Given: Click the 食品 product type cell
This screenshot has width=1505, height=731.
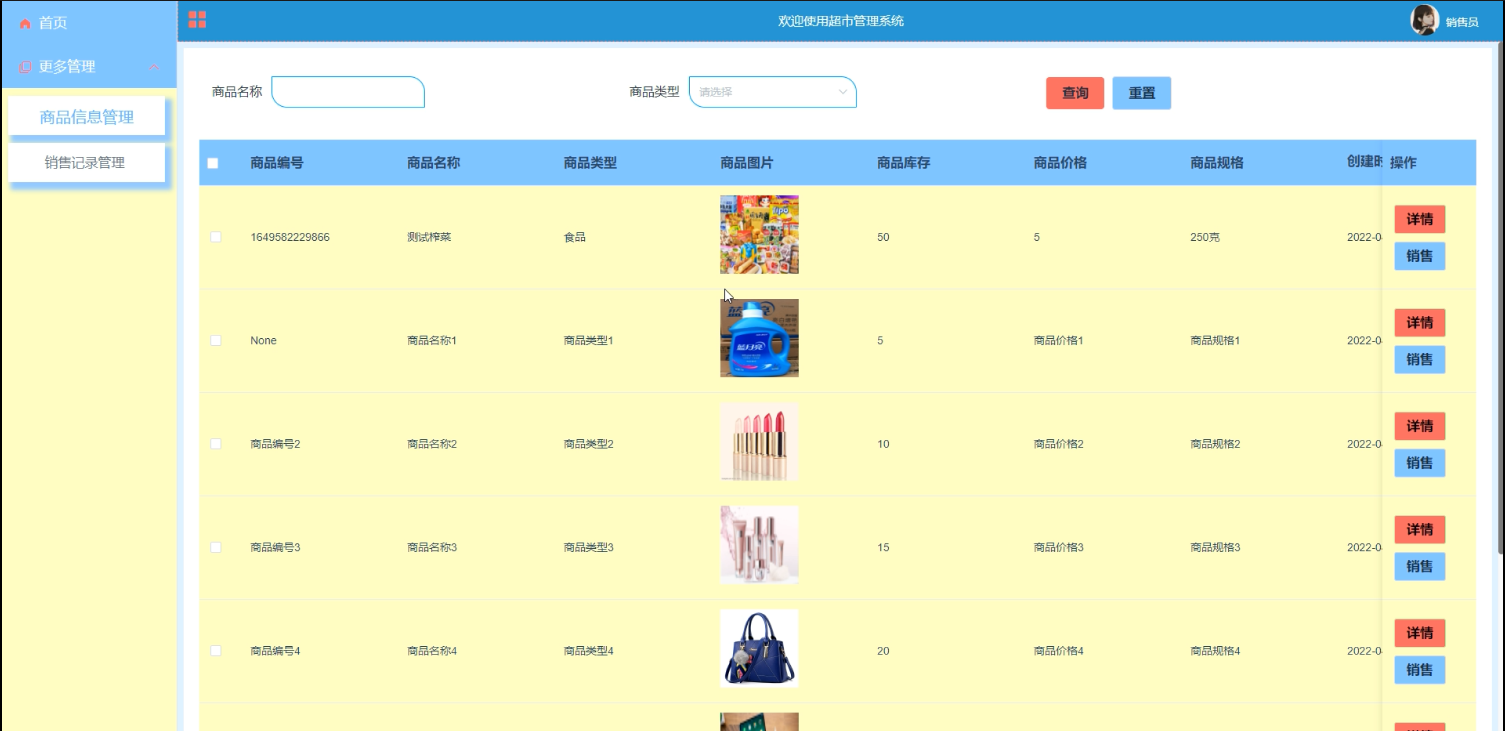Looking at the screenshot, I should (x=574, y=237).
